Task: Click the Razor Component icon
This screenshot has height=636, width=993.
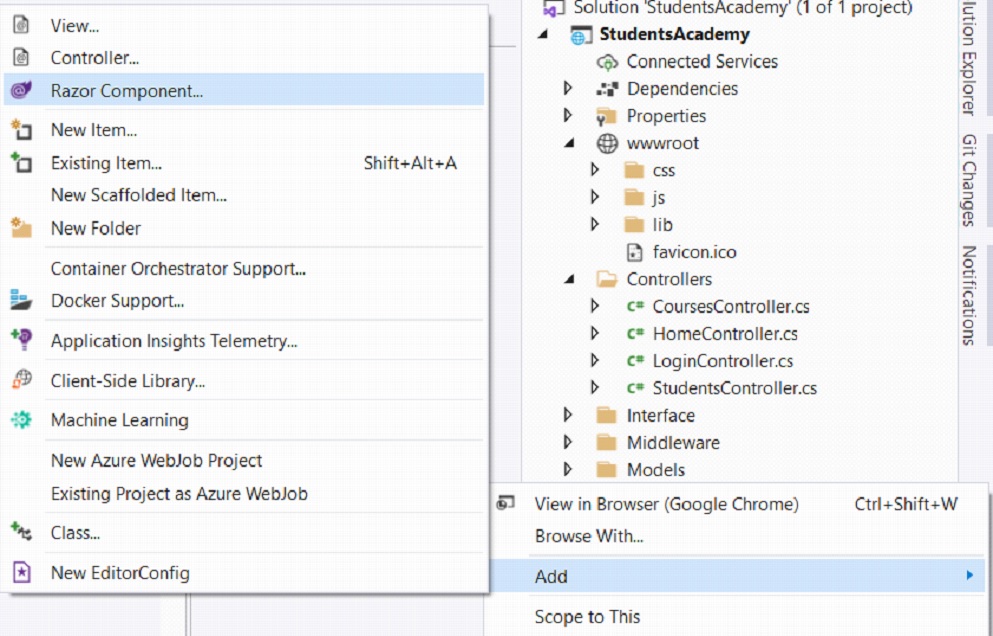Action: click(x=22, y=90)
